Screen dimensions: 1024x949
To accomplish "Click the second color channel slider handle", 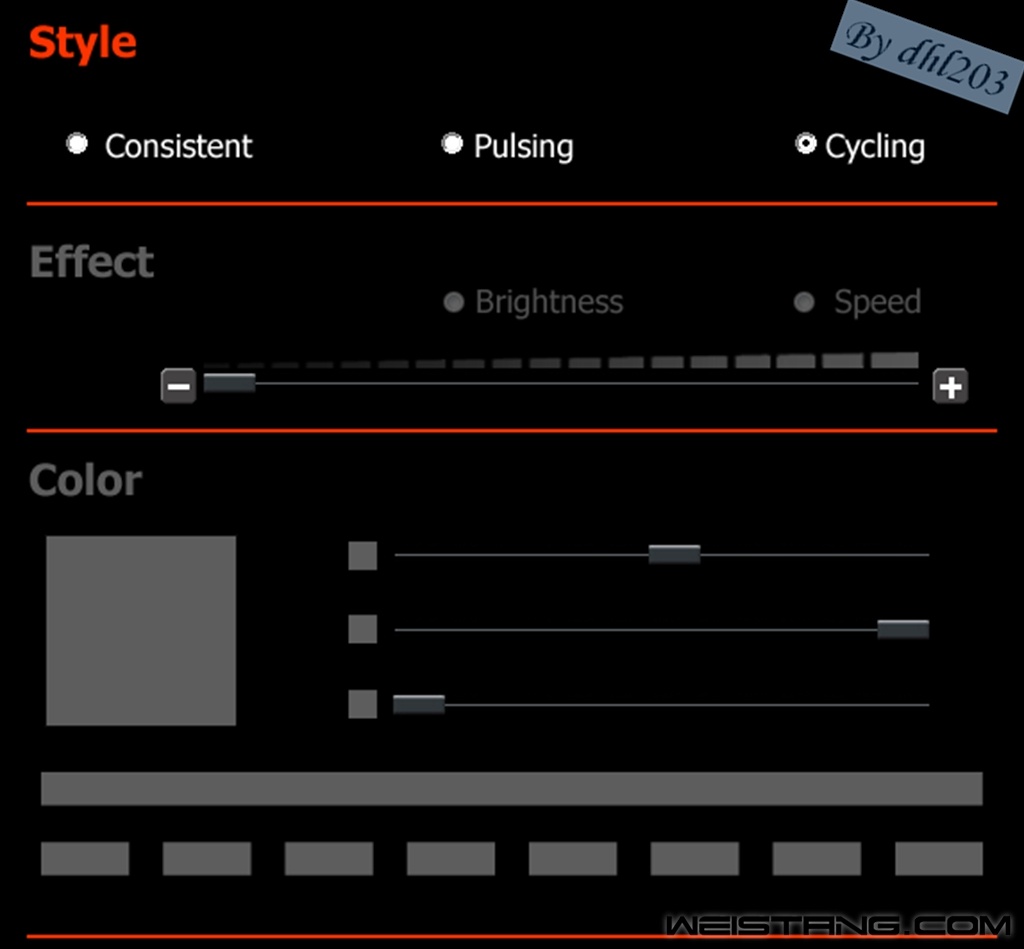I will (x=903, y=629).
